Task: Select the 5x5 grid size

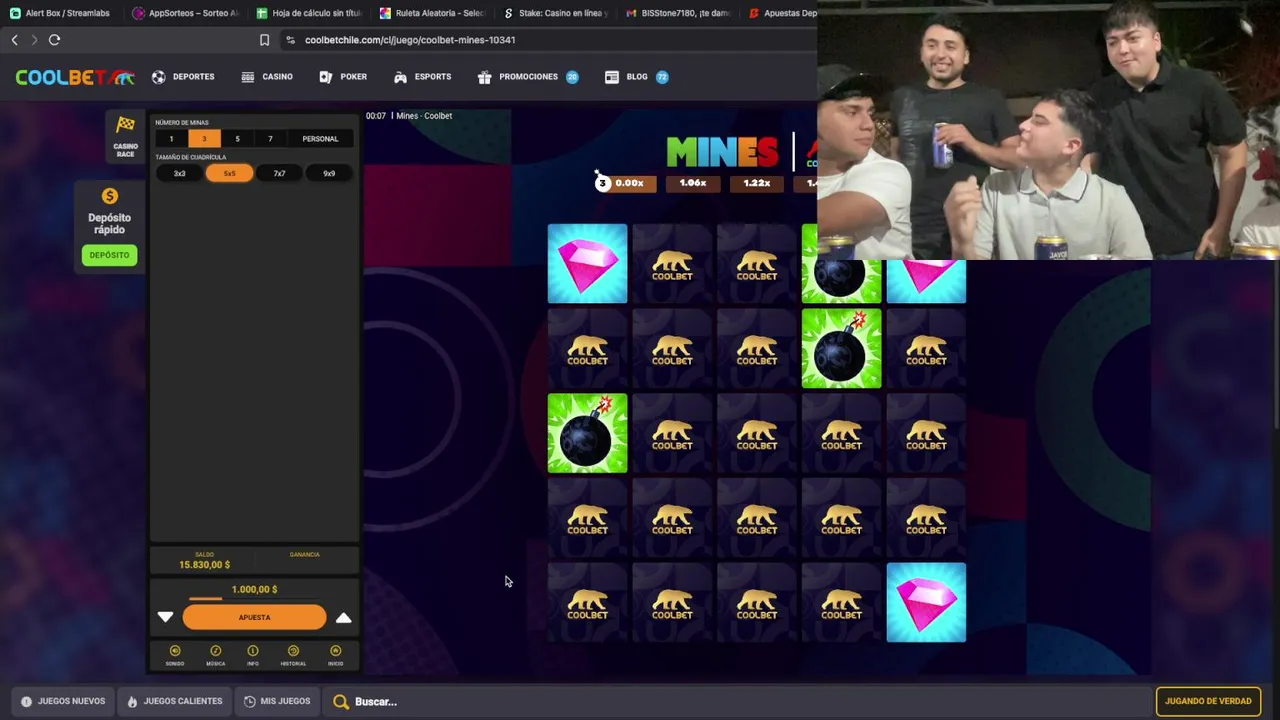Action: click(229, 173)
